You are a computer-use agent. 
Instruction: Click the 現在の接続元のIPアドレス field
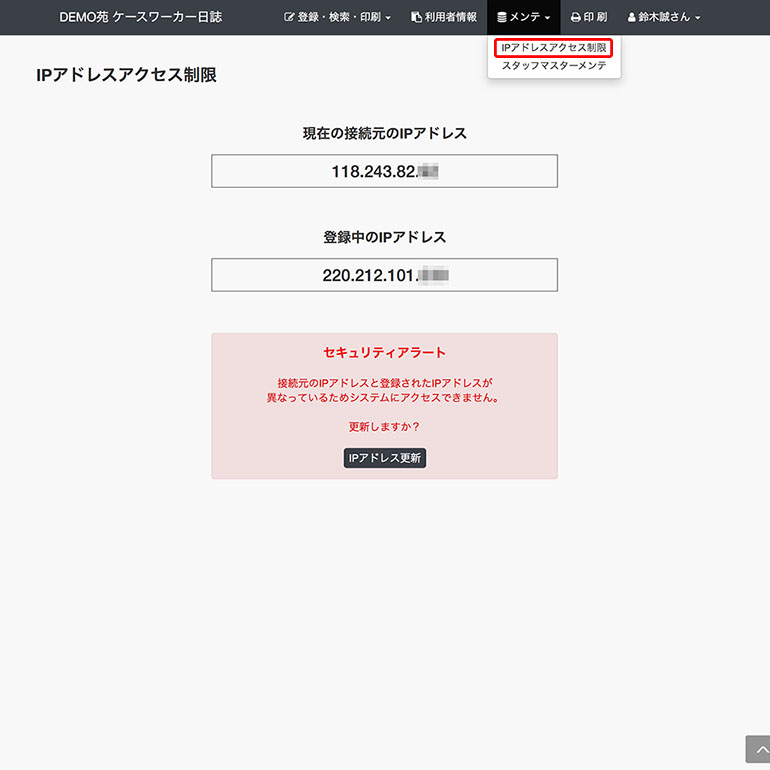[x=384, y=171]
